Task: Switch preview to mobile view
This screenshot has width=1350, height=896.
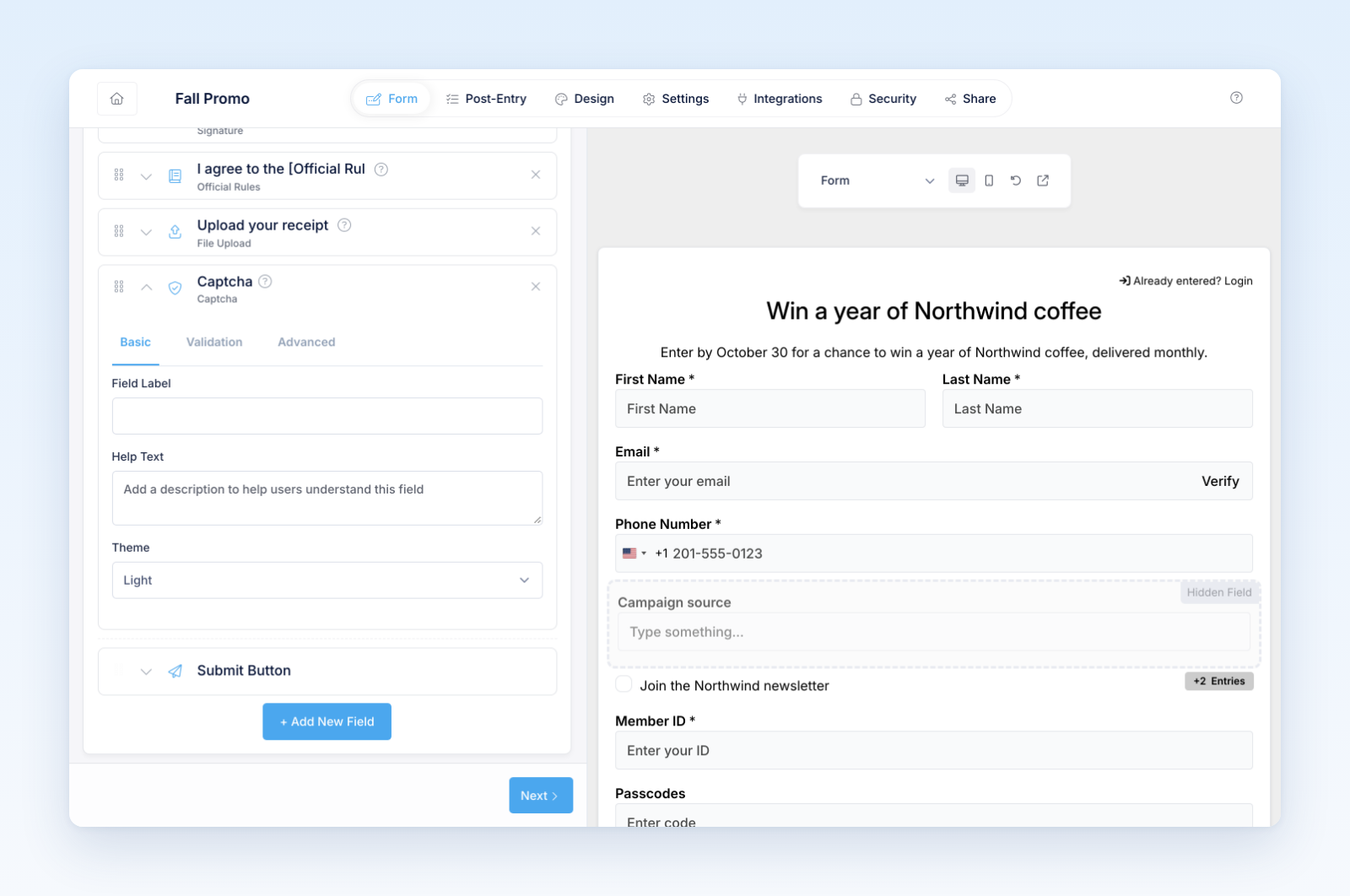Action: [x=989, y=181]
